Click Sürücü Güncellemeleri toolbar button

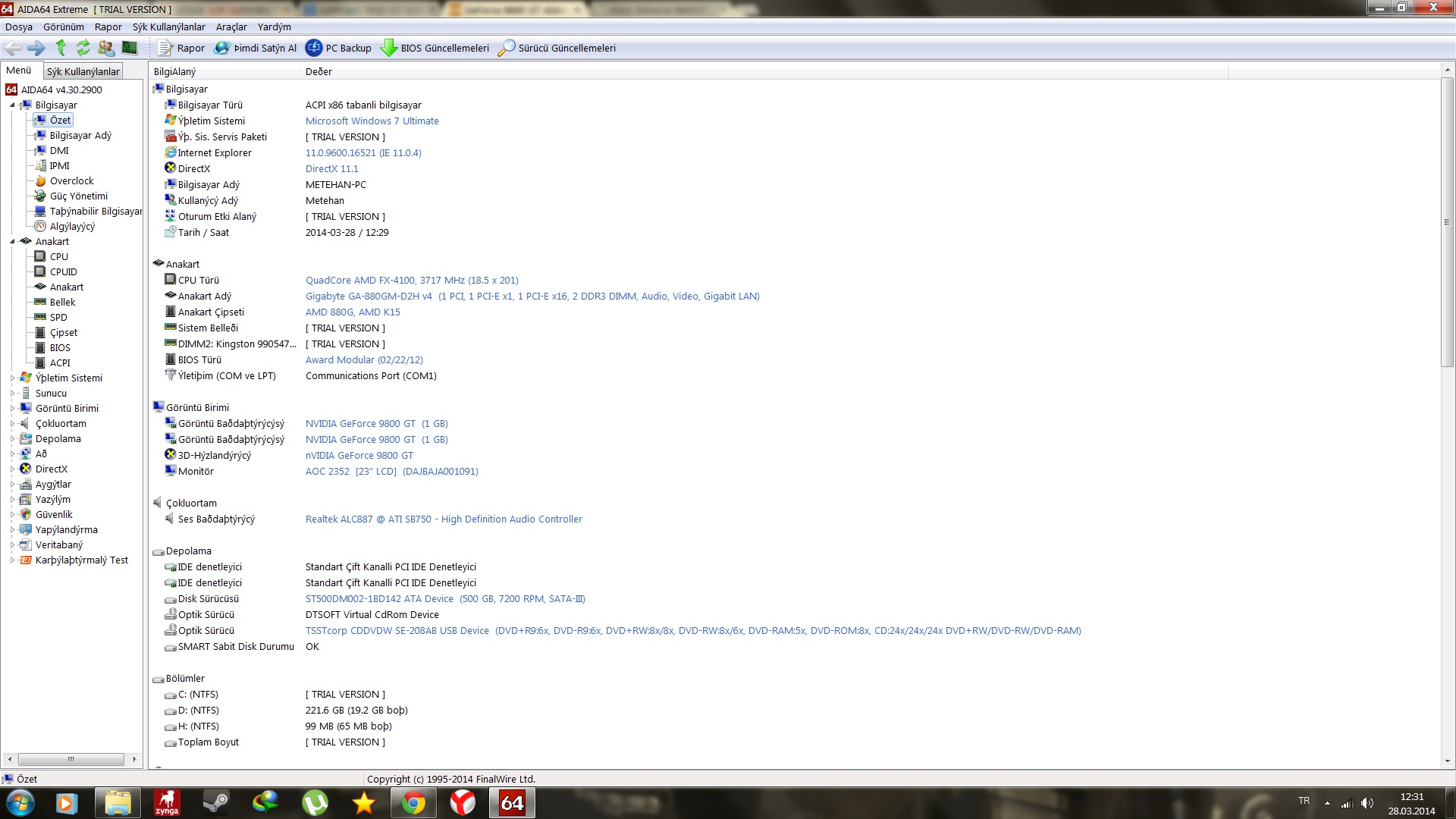click(x=557, y=48)
